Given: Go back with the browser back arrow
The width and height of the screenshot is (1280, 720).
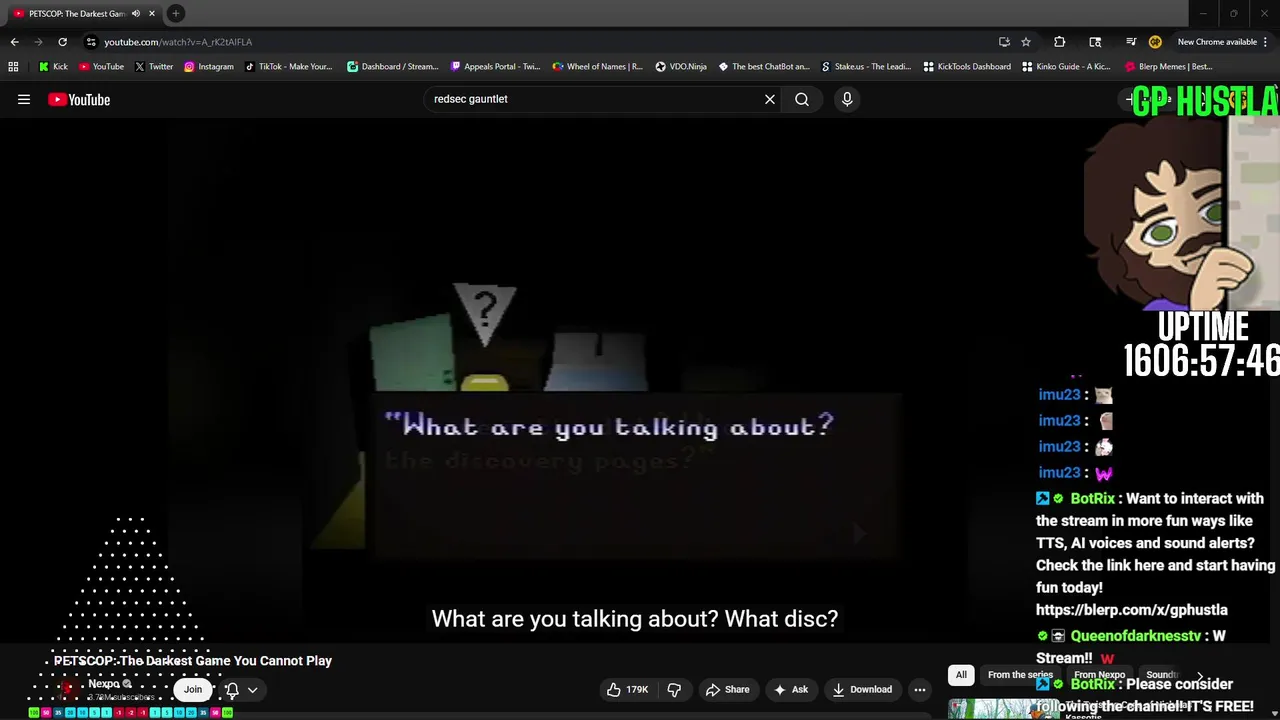Looking at the screenshot, I should (14, 42).
